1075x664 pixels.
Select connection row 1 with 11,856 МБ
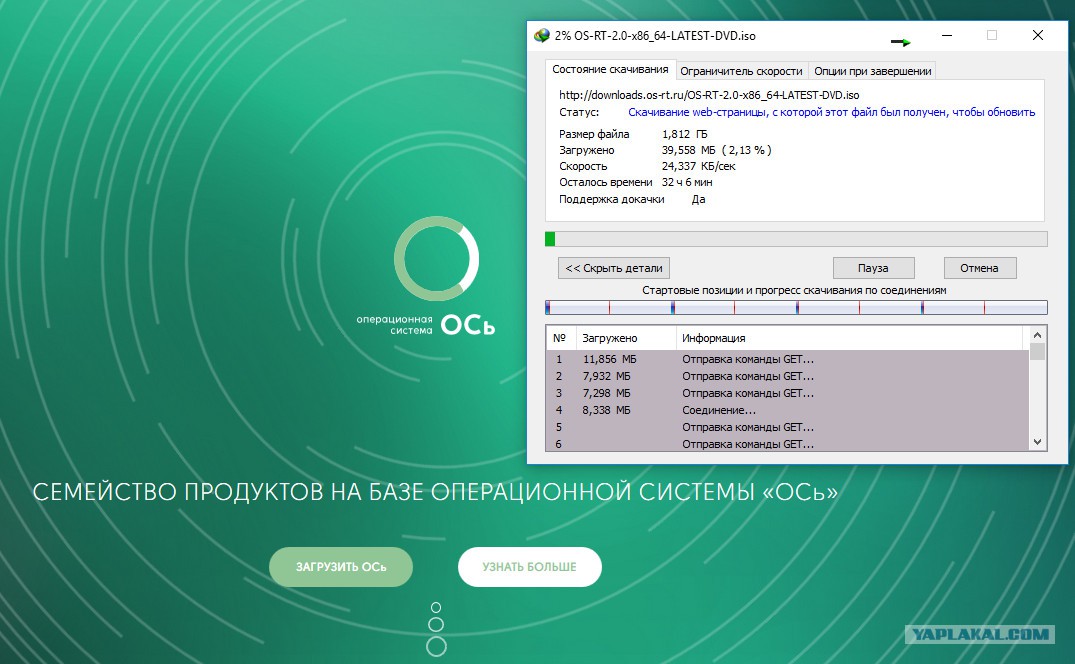[788, 359]
